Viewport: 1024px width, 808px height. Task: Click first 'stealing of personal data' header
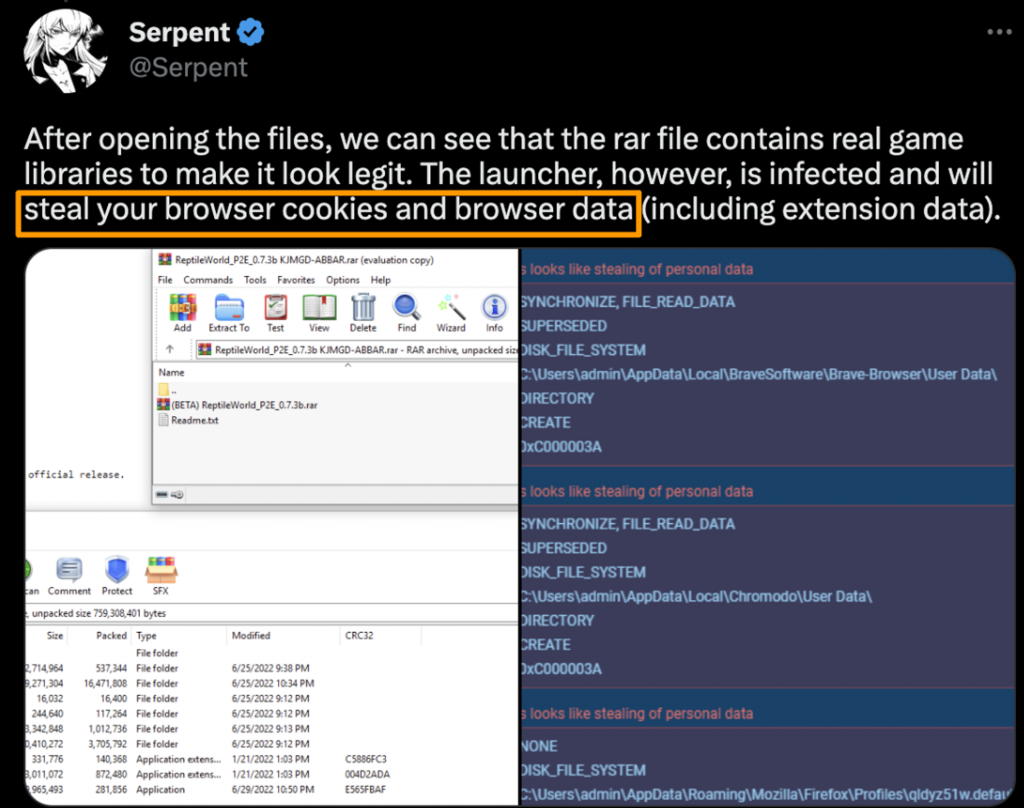[x=637, y=269]
